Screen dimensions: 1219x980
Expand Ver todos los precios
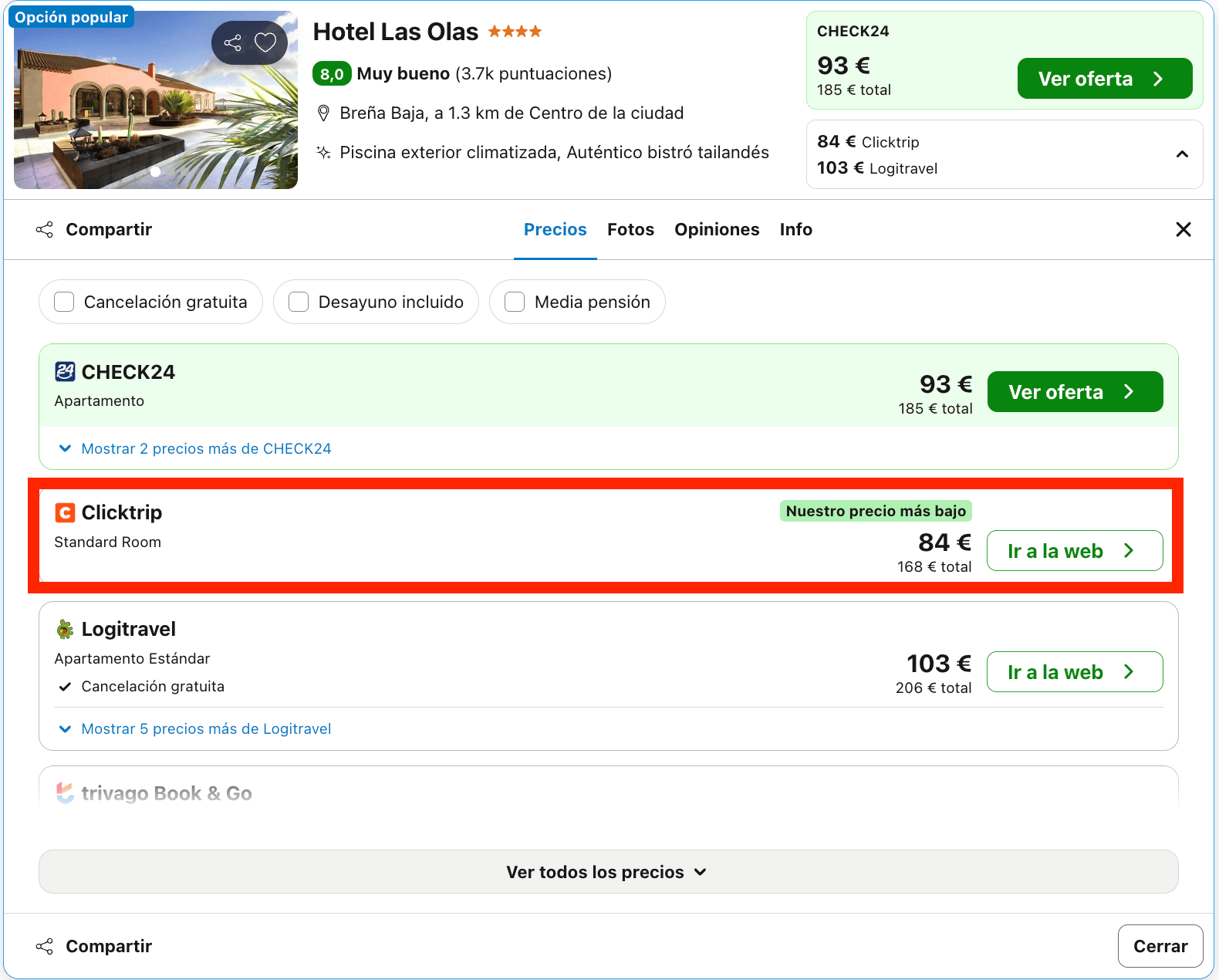(x=609, y=872)
